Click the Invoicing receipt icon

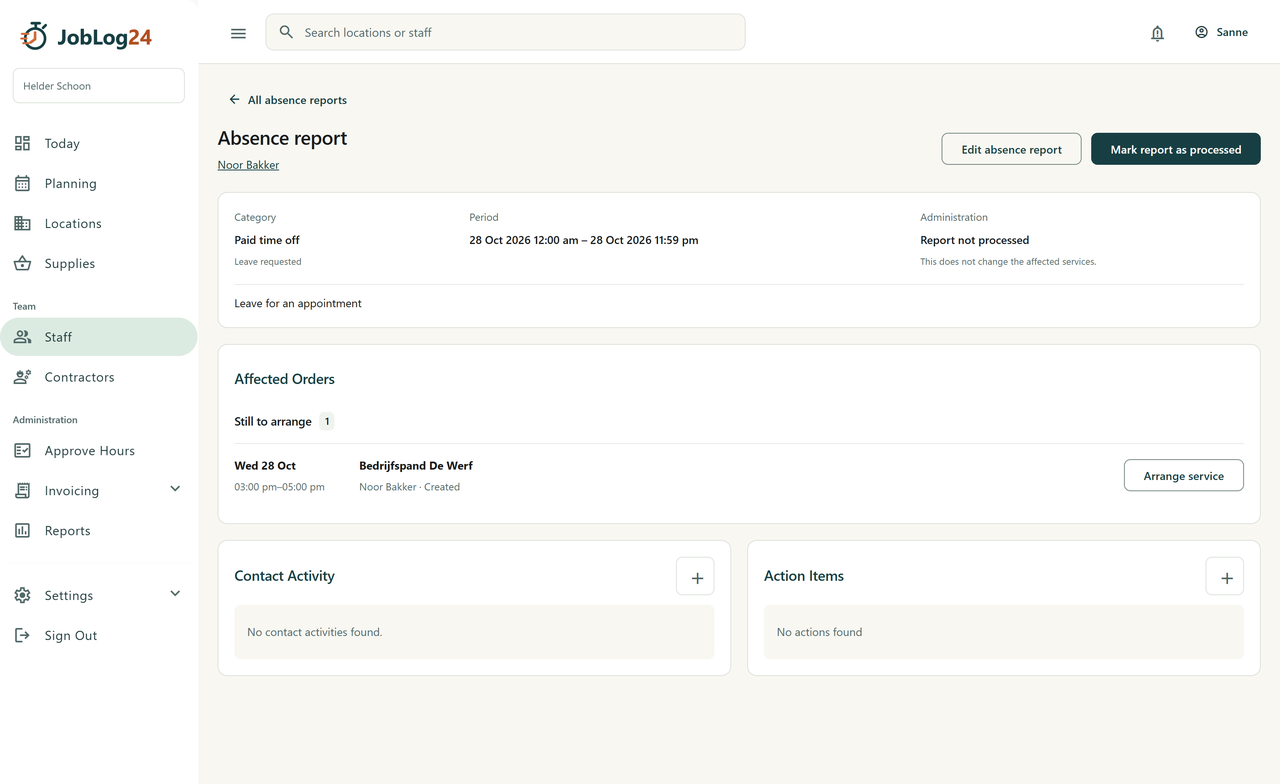(x=22, y=490)
